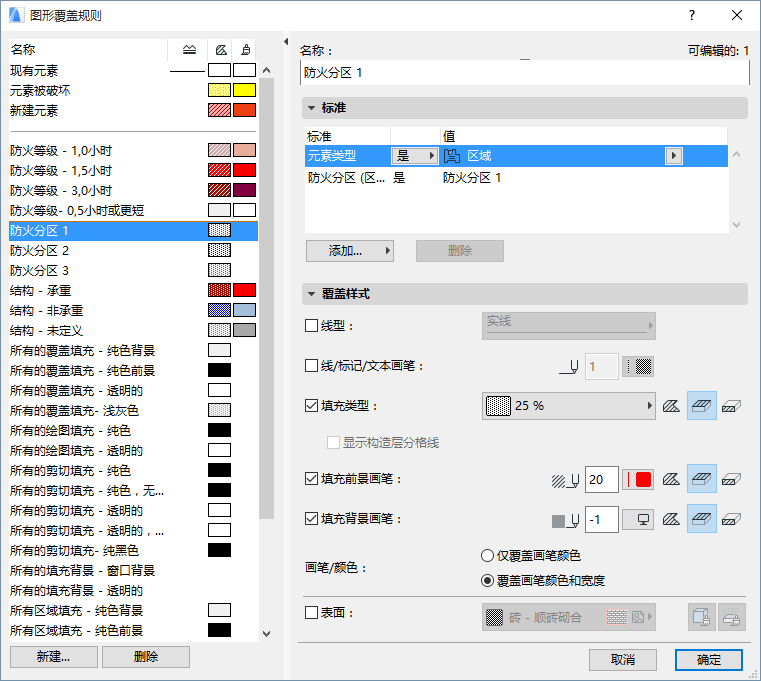This screenshot has width=761, height=681.
Task: Click the yellow swatch for 元素被破坏
Action: [244, 90]
